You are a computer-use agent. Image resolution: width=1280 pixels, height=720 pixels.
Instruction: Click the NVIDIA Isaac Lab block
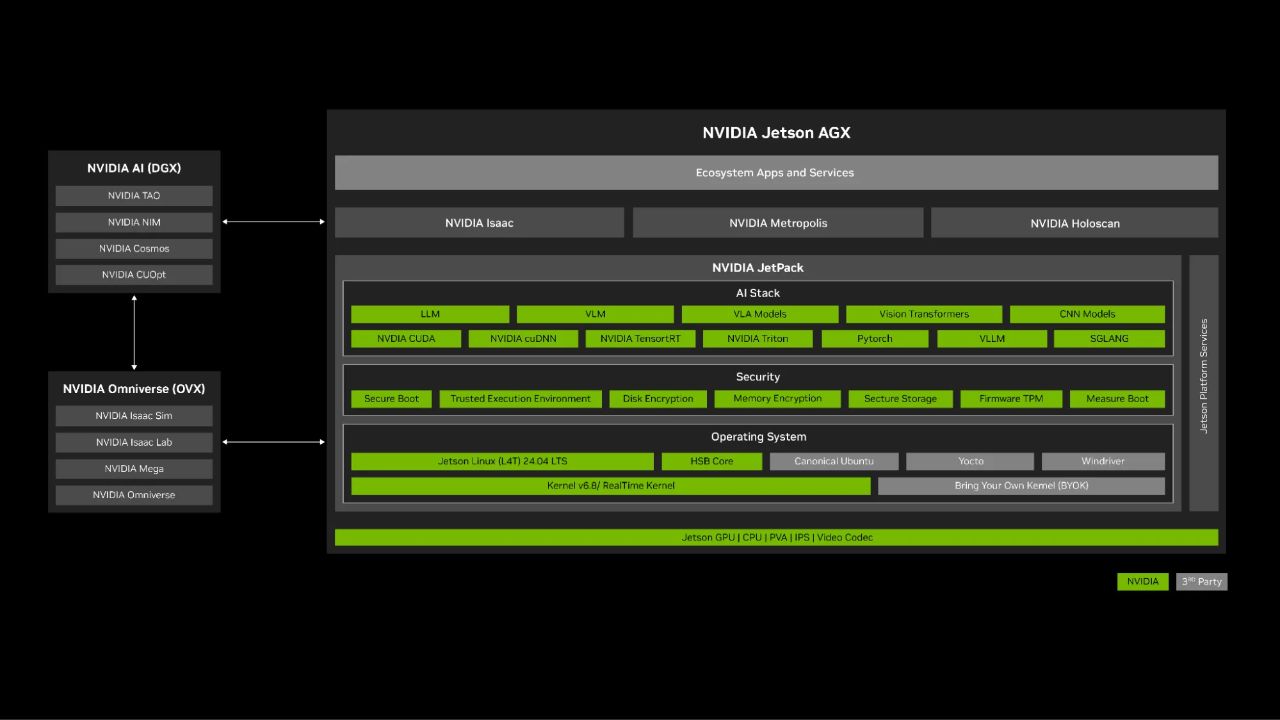pos(134,442)
